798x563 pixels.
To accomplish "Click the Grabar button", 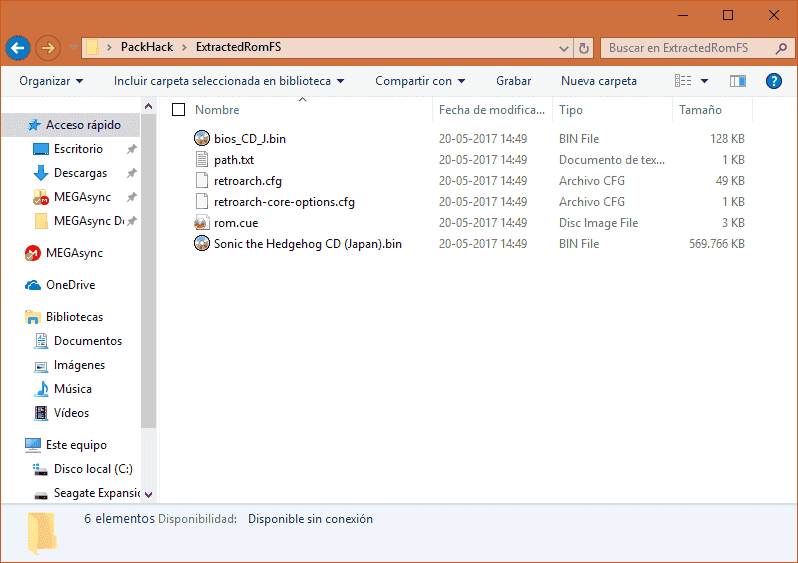I will [x=514, y=81].
